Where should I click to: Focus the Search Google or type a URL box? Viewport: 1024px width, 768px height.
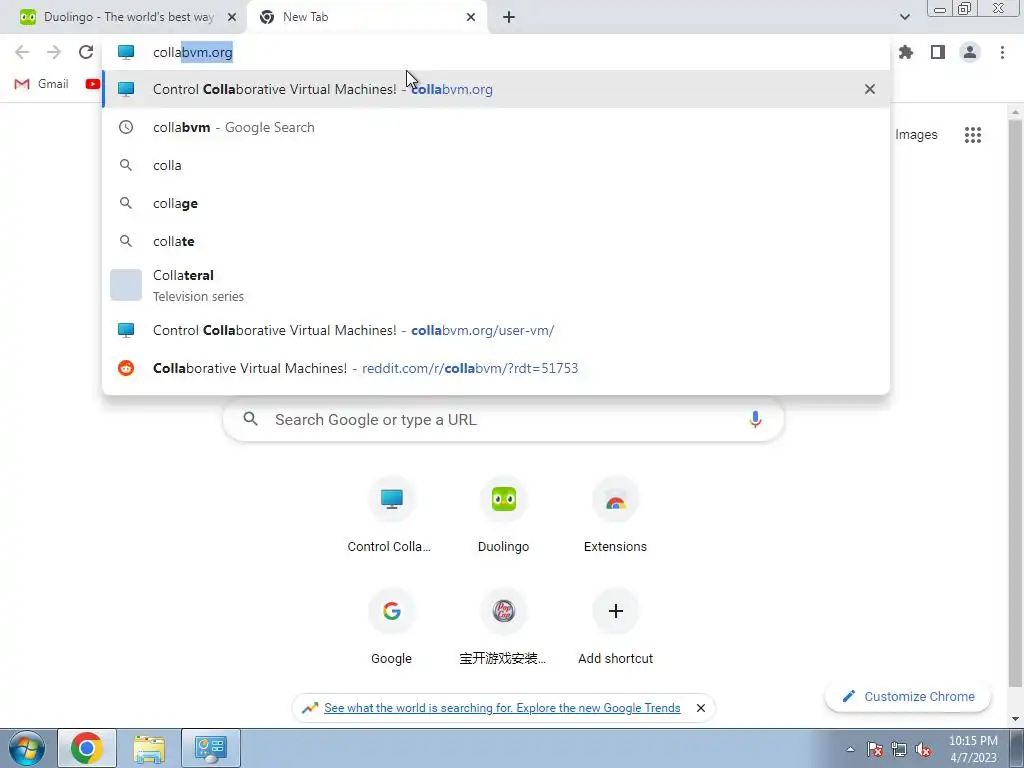(503, 419)
